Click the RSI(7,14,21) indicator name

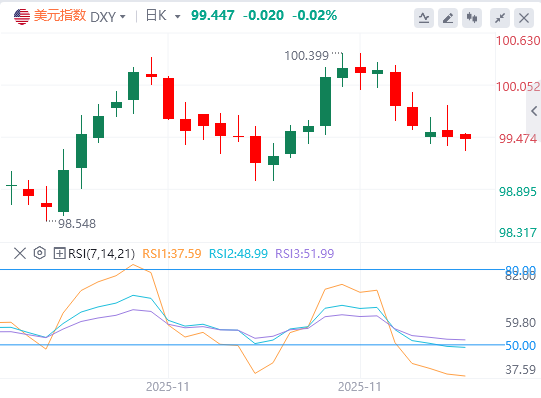101,253
